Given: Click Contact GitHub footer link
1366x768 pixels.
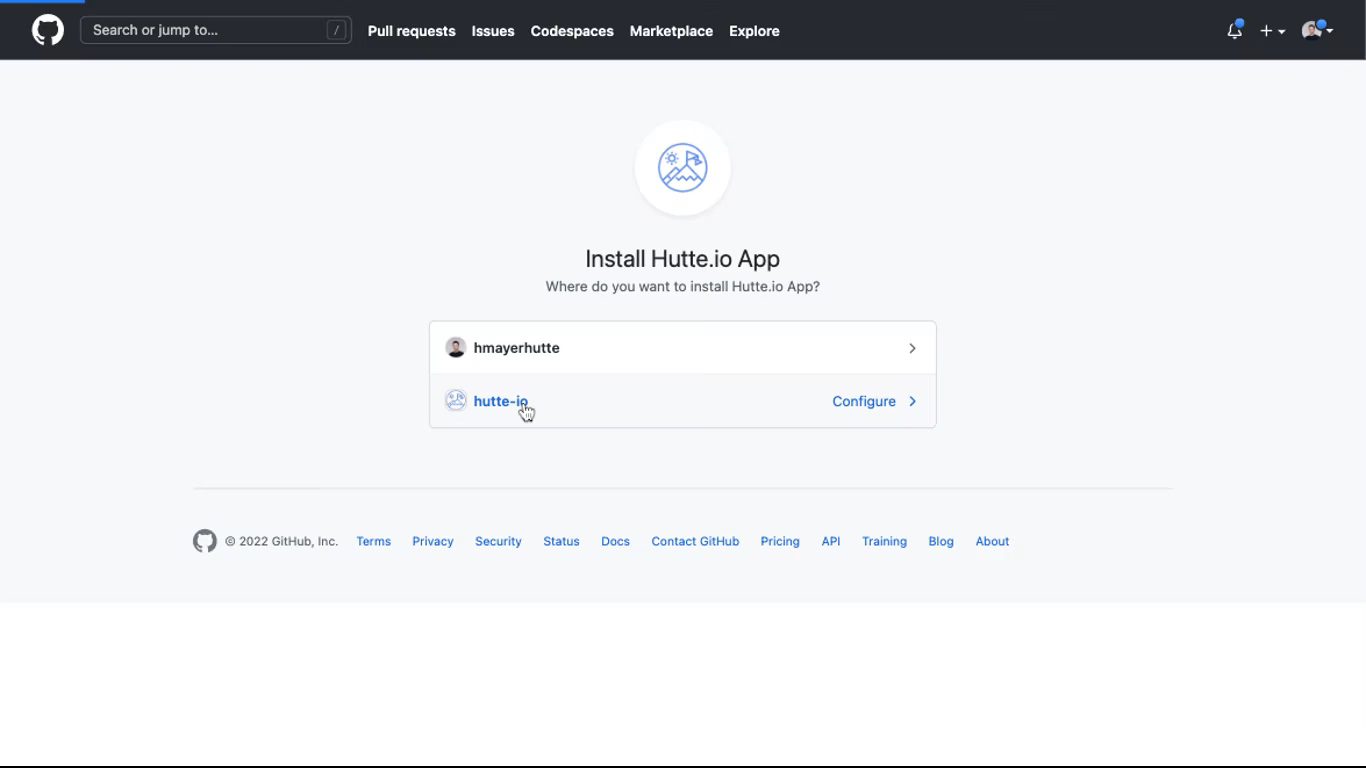Looking at the screenshot, I should click(695, 541).
